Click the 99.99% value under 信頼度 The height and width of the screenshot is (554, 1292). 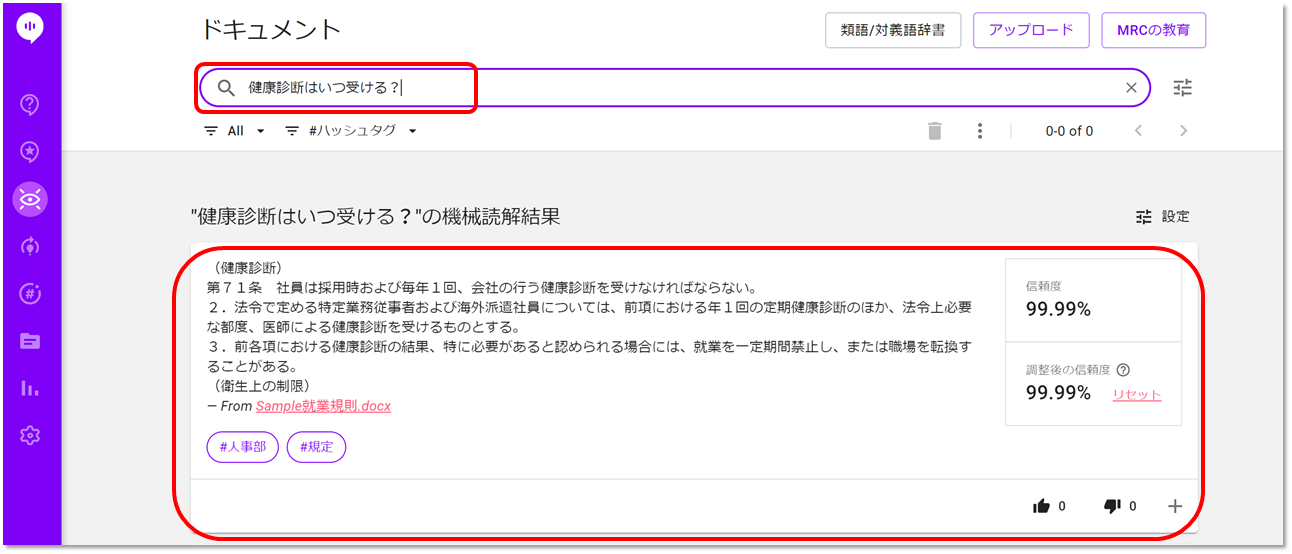pyautogui.click(x=1058, y=310)
